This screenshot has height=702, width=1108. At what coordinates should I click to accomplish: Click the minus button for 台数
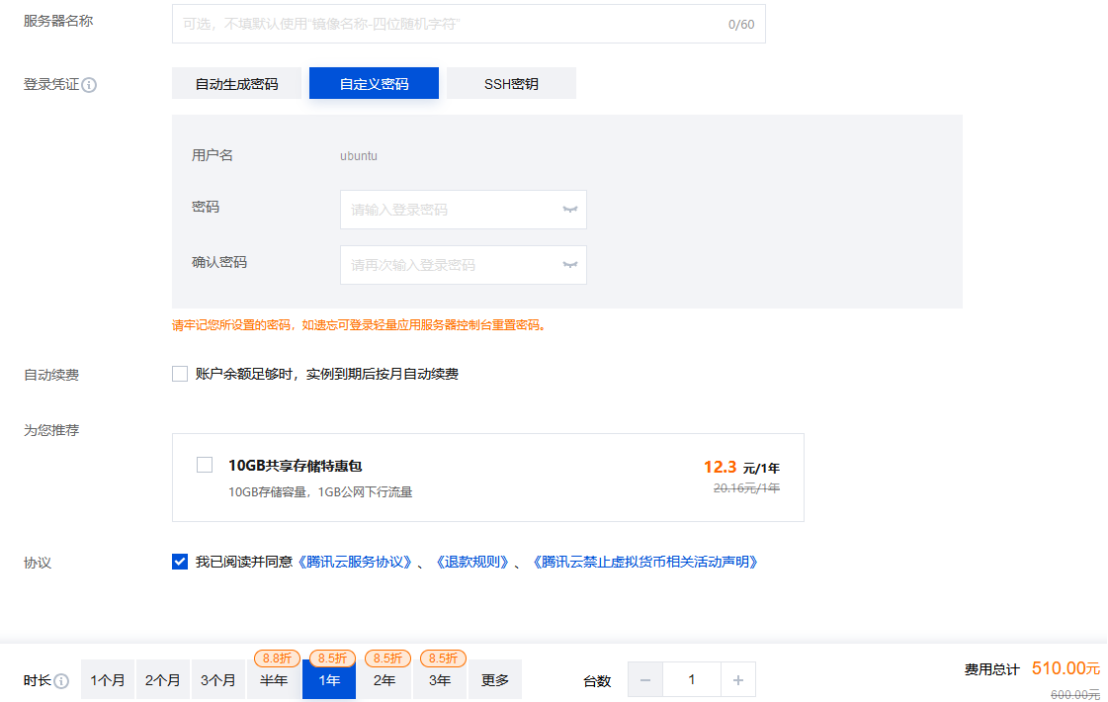coord(645,680)
